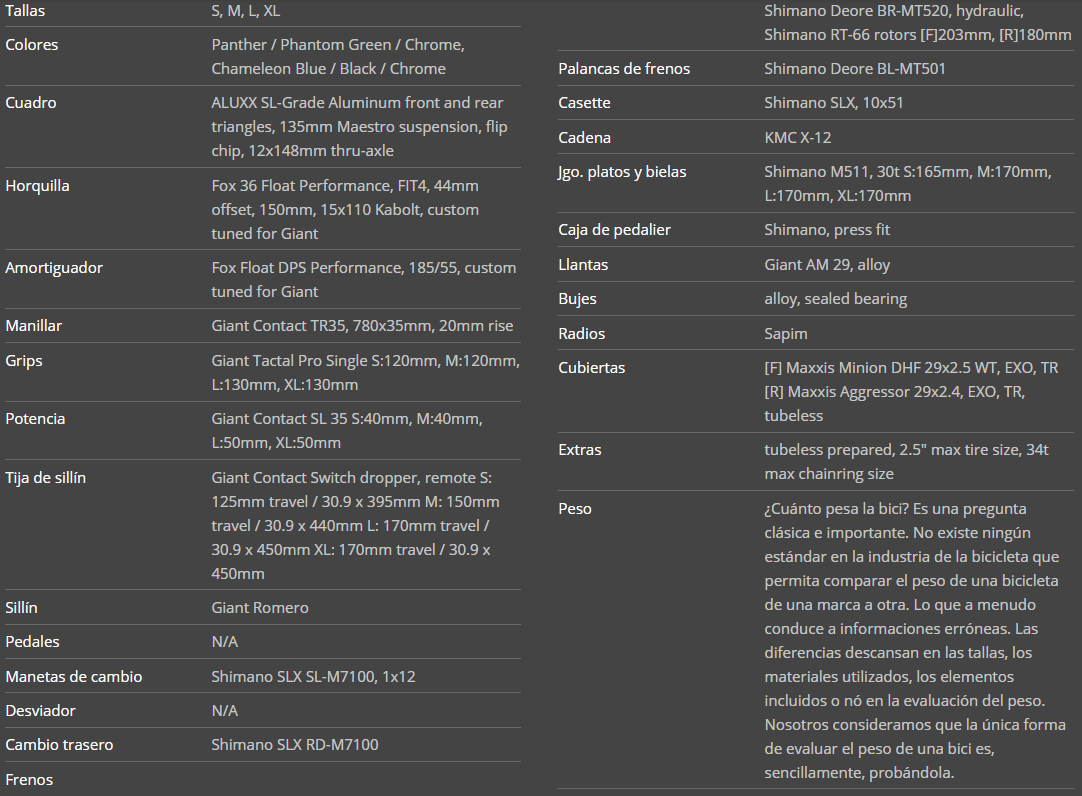Image resolution: width=1082 pixels, height=796 pixels.
Task: Click the Amortiguador row label
Action: click(54, 268)
